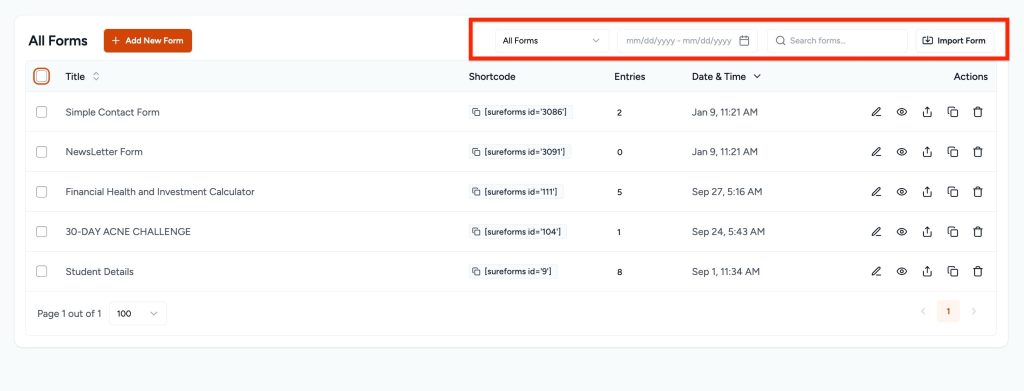Edit the Student Details form
The image size is (1024, 391).
pos(876,272)
